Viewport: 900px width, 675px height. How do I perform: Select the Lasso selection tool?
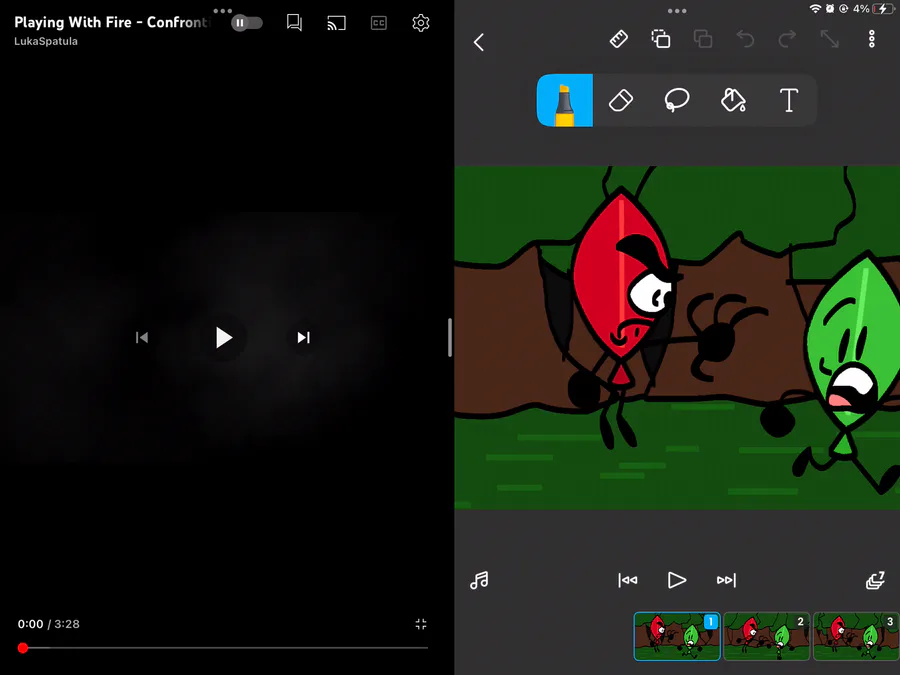[x=677, y=100]
